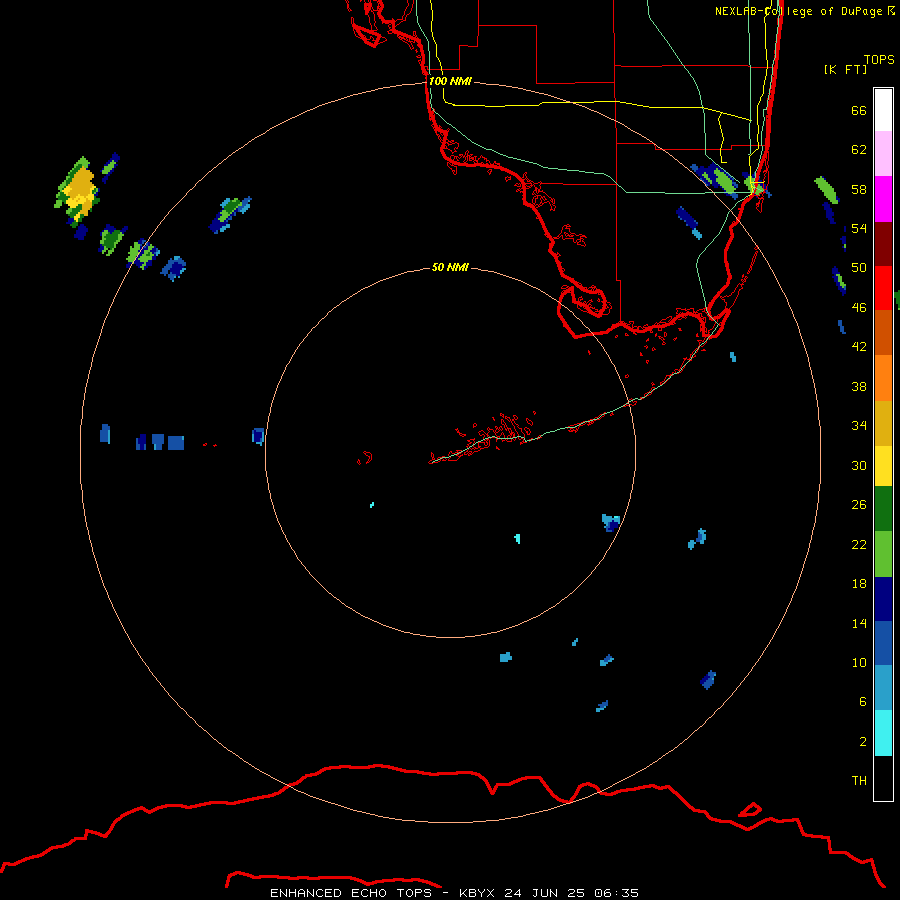Image resolution: width=900 pixels, height=900 pixels.
Task: Click the 58 value on legend scale
Action: [x=859, y=189]
